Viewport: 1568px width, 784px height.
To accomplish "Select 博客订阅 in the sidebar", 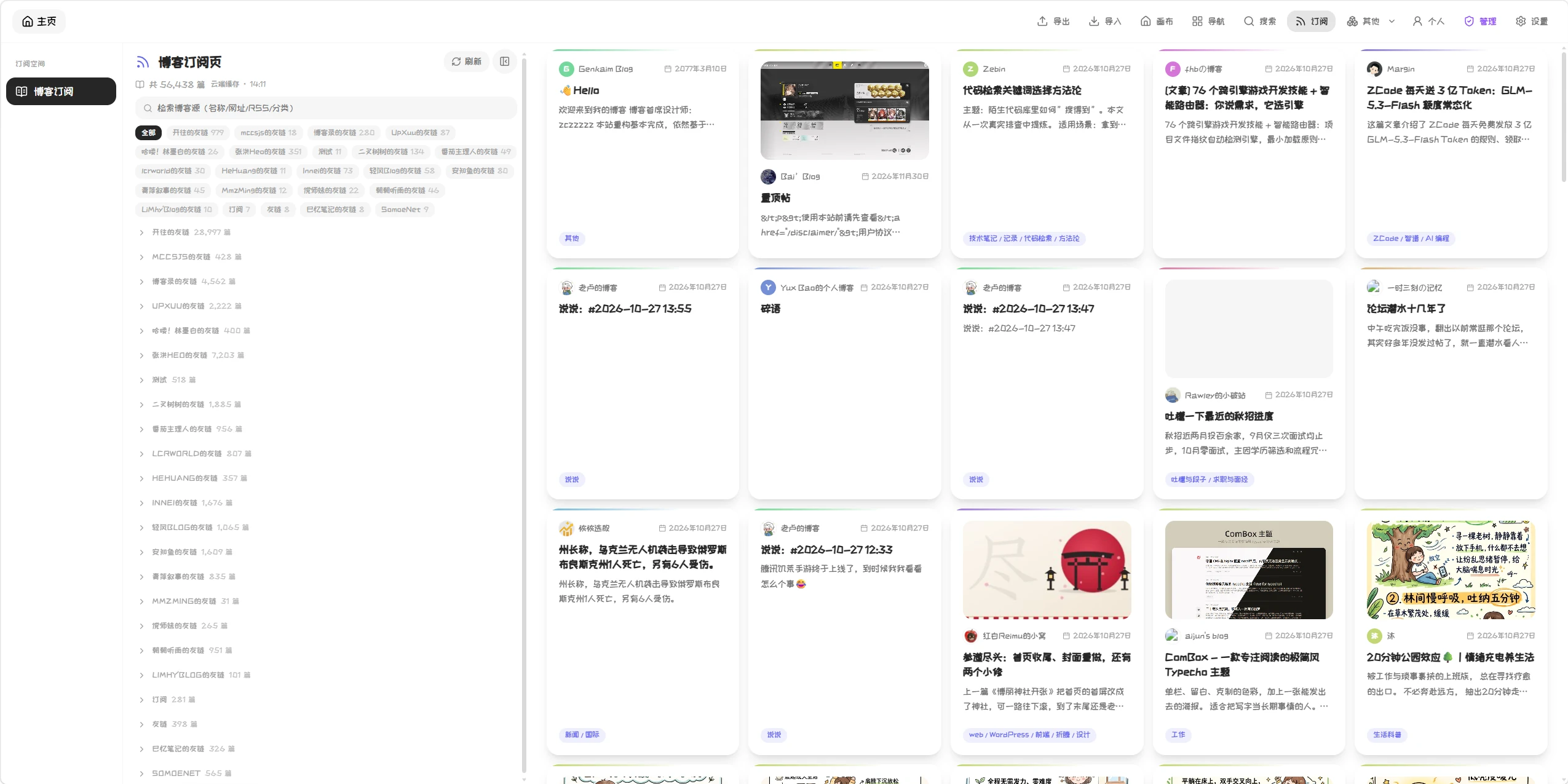I will (x=61, y=91).
